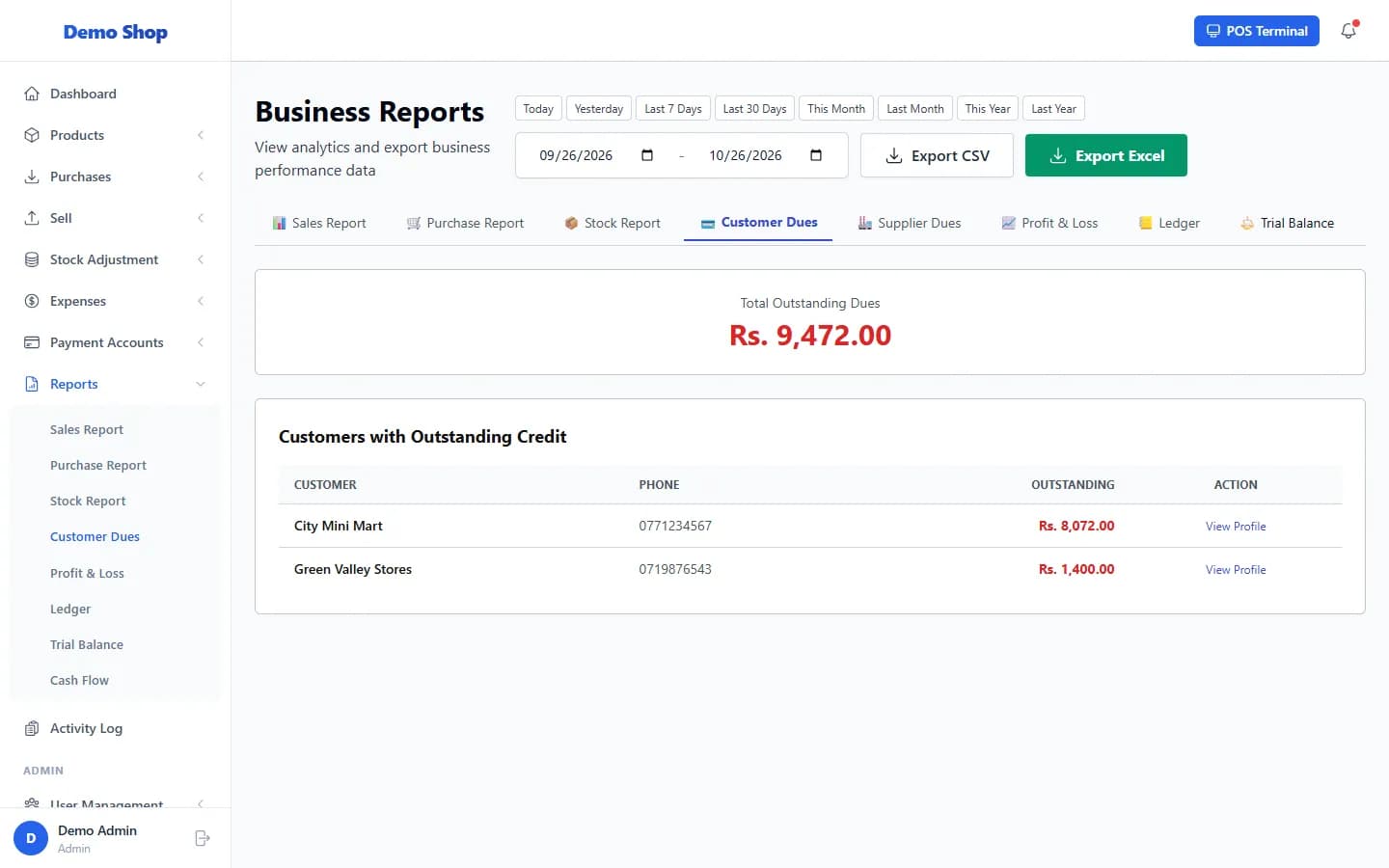The height and width of the screenshot is (868, 1389).
Task: Click the start date field 09/26/2026
Action: coord(597,155)
